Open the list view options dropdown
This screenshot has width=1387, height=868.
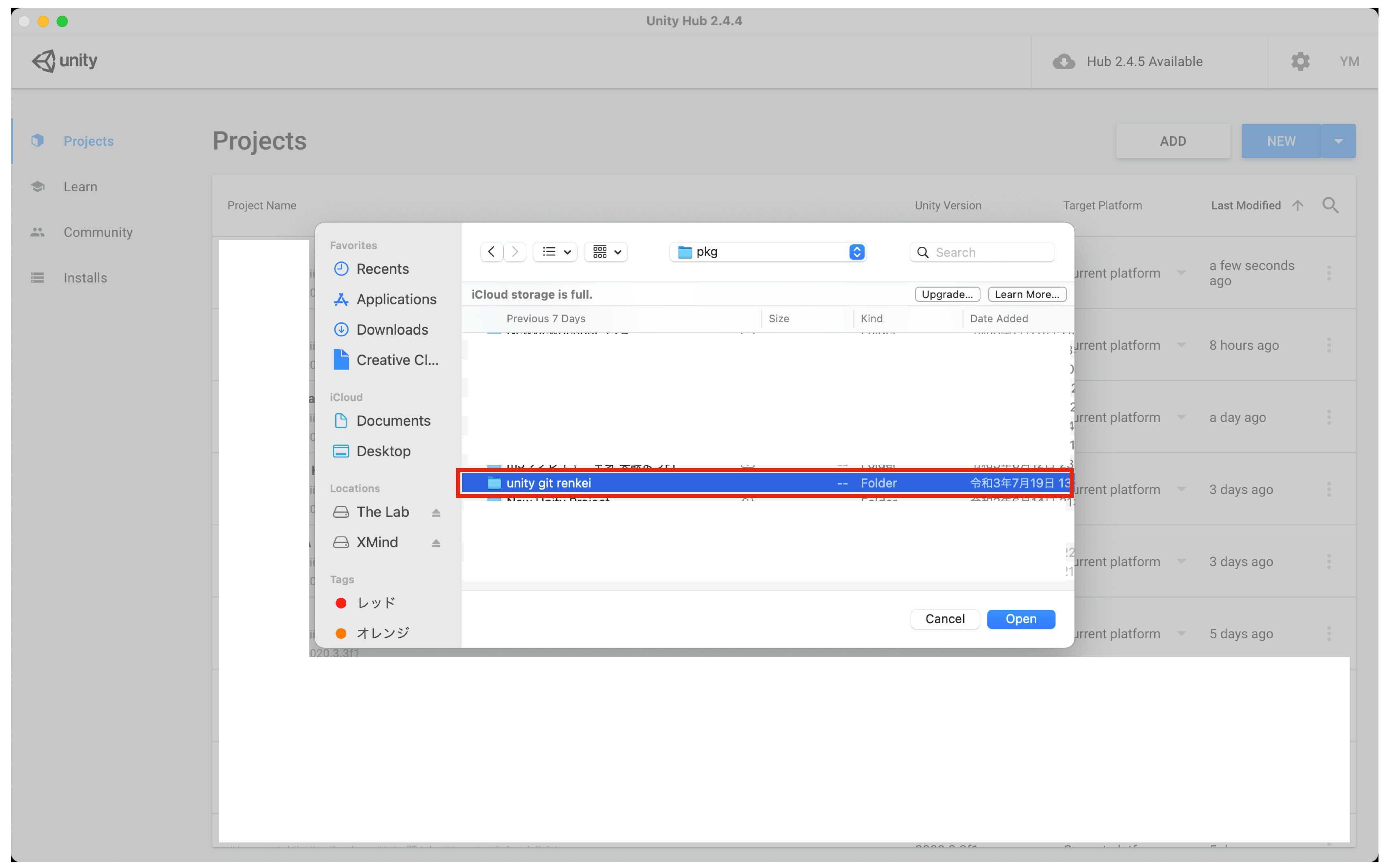point(555,252)
